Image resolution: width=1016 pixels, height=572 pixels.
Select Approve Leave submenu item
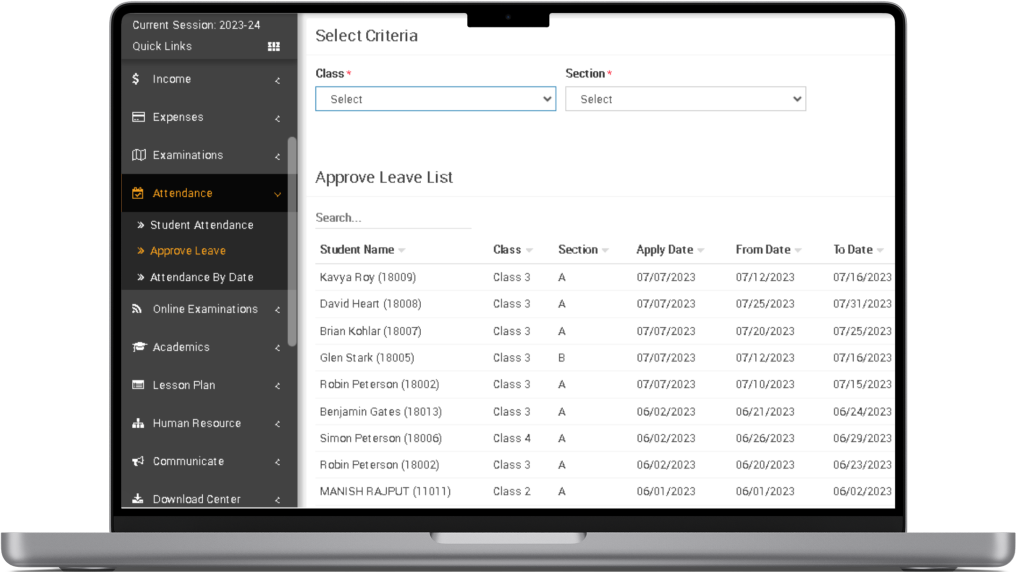pos(188,251)
